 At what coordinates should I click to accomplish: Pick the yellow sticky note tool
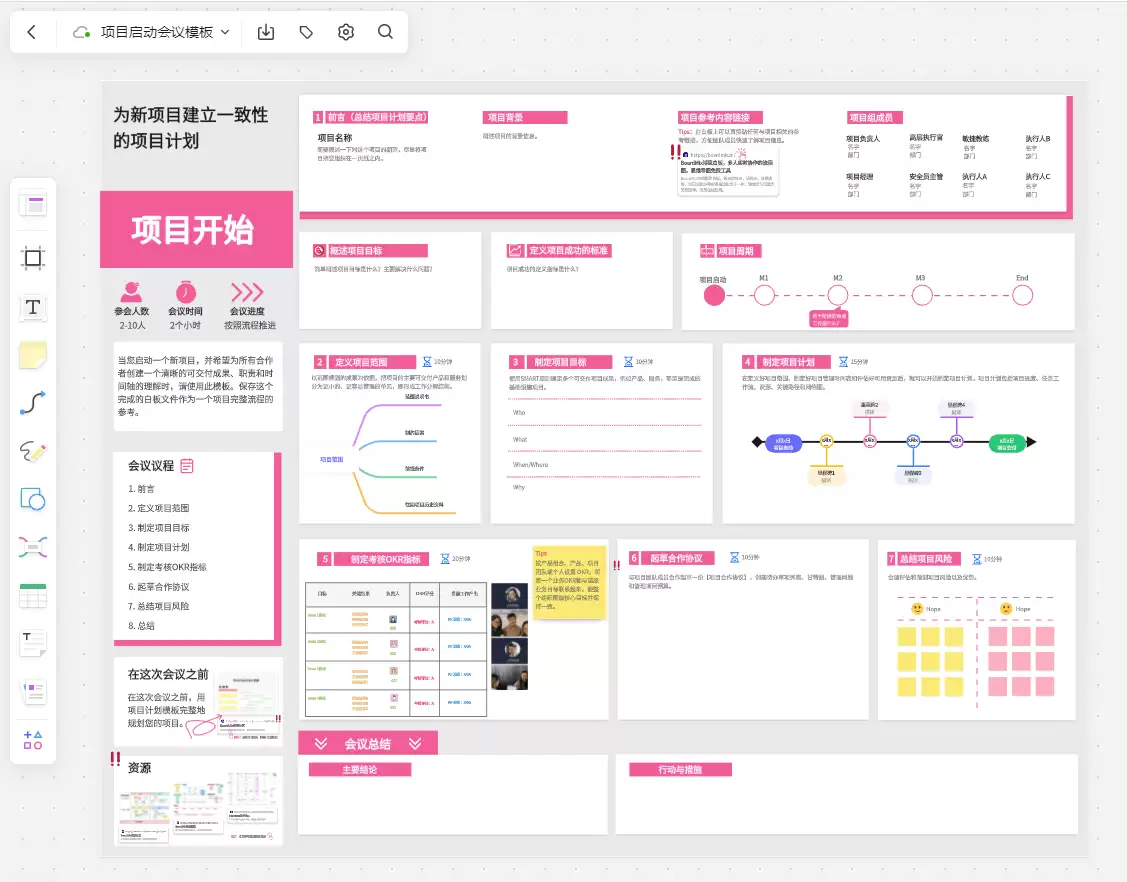[x=33, y=355]
